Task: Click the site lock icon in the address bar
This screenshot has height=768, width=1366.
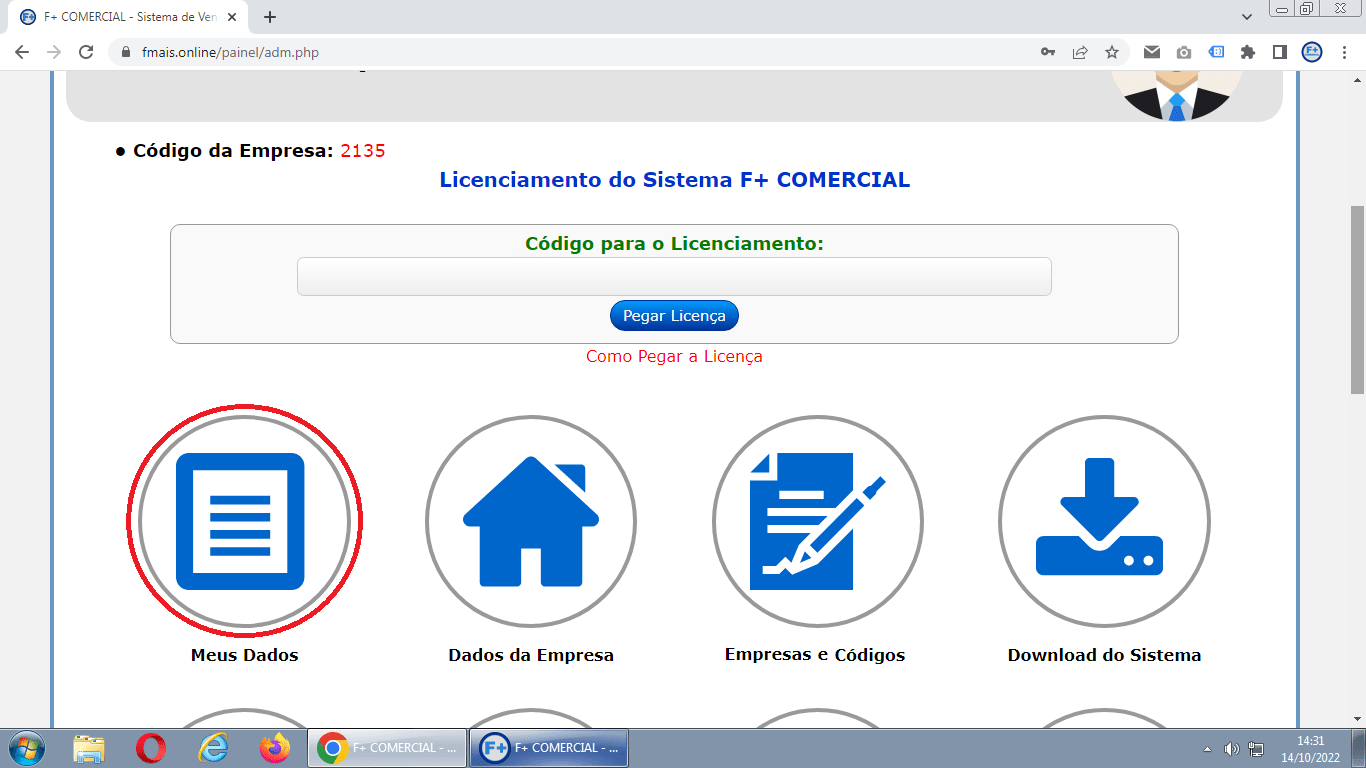Action: [x=126, y=52]
